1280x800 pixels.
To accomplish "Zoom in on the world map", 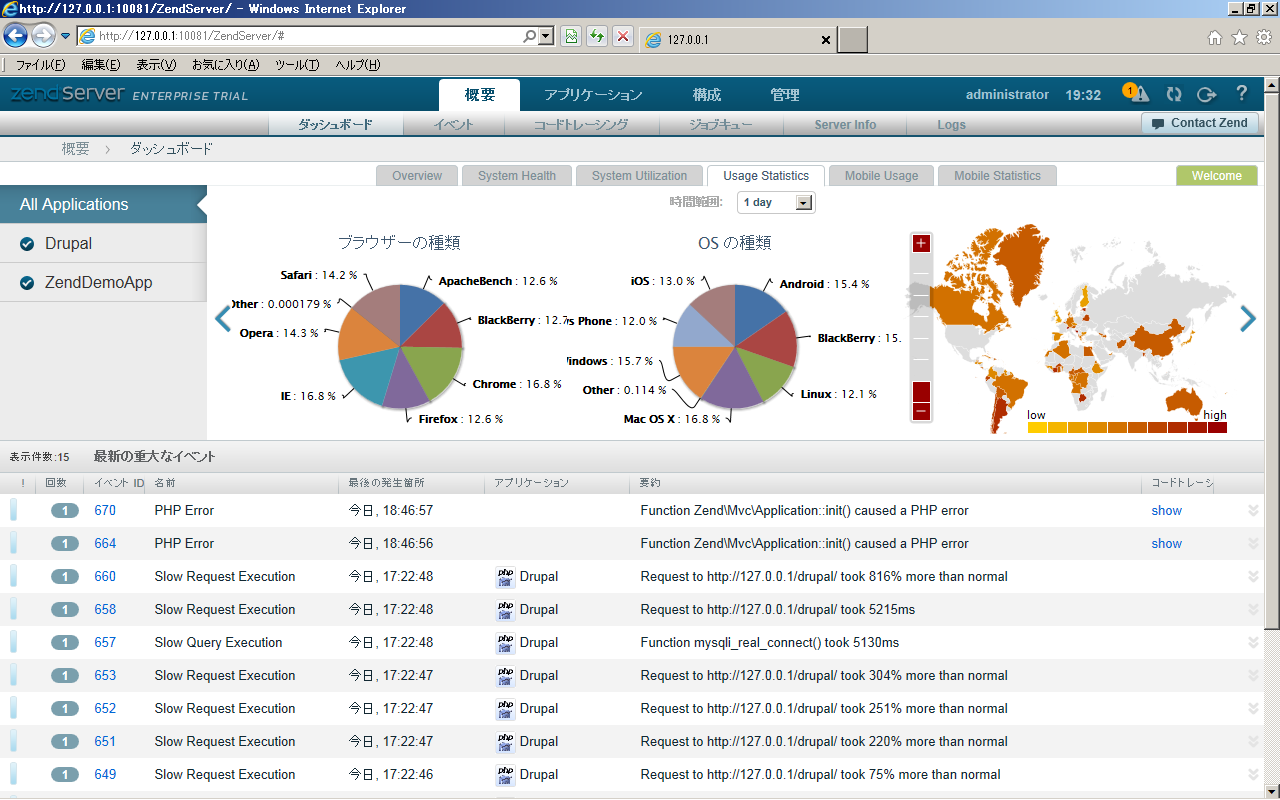I will pyautogui.click(x=921, y=244).
